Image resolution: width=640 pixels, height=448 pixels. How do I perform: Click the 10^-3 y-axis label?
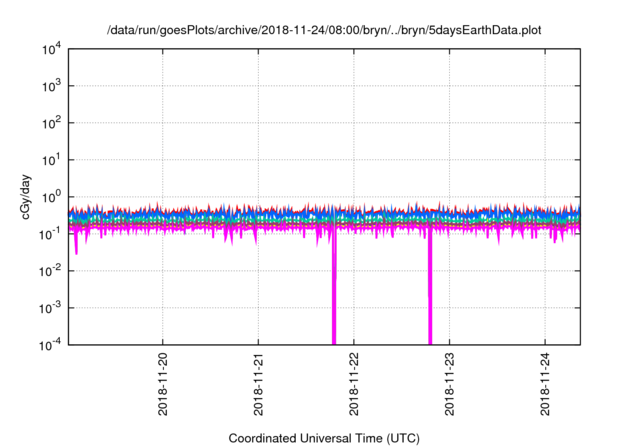(51, 308)
